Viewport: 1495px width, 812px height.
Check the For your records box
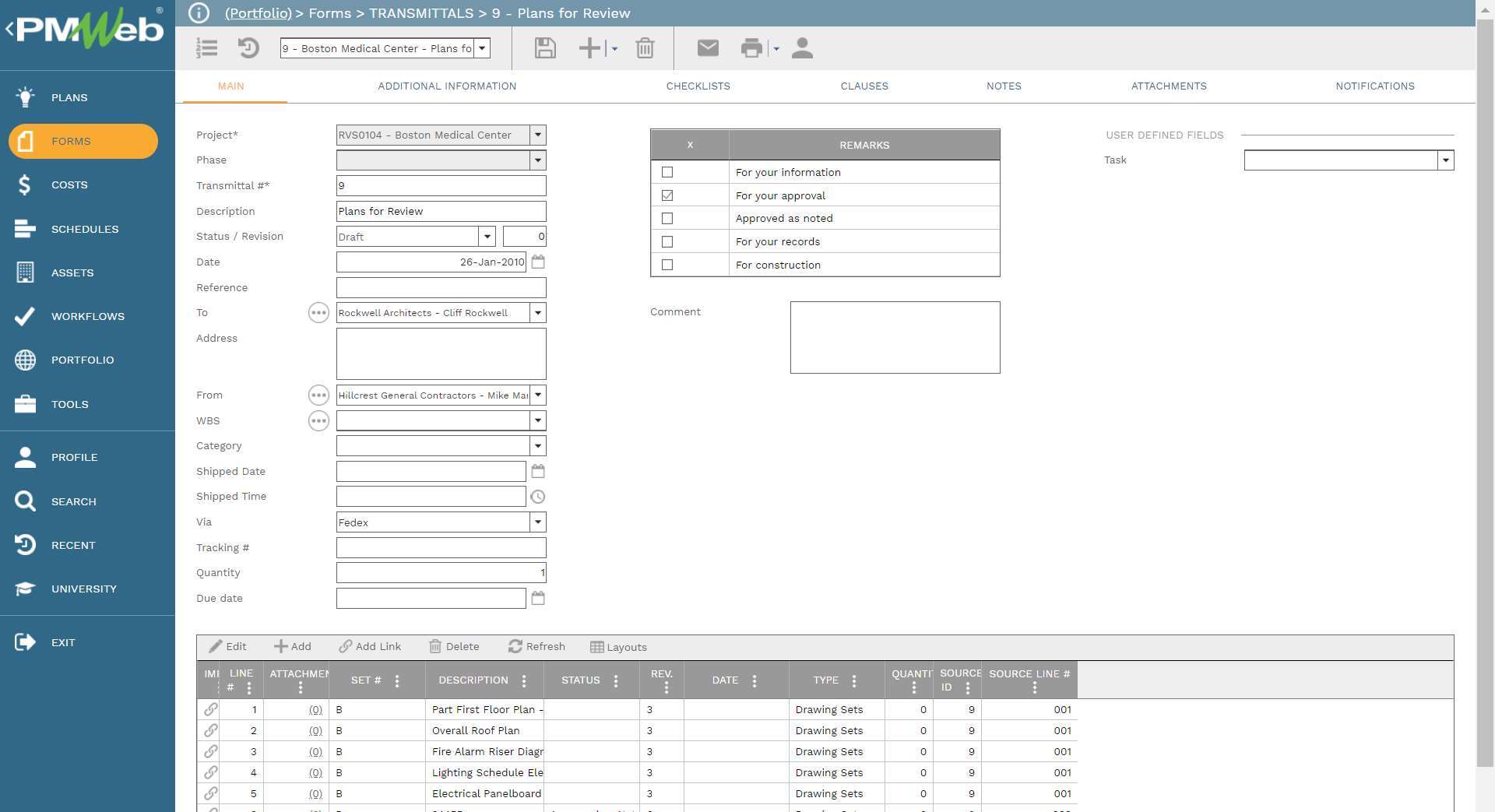coord(667,242)
